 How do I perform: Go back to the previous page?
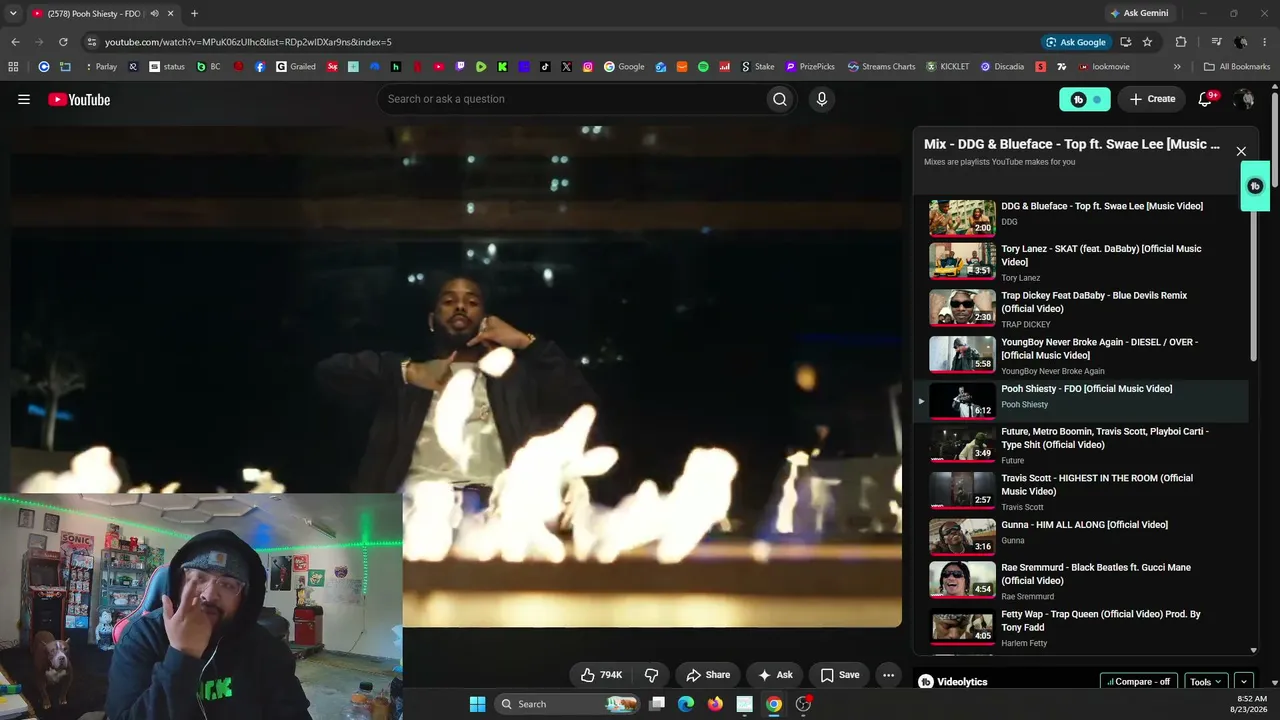(15, 42)
